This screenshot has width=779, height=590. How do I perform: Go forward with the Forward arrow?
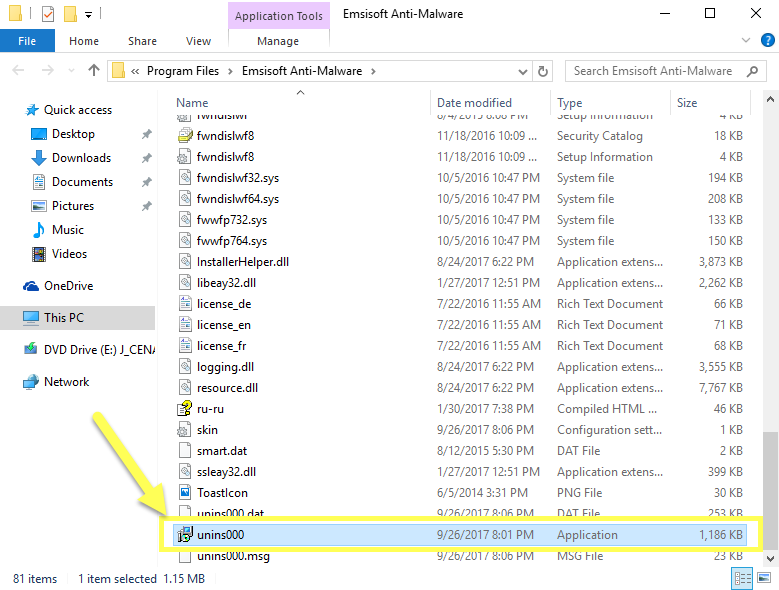point(48,71)
